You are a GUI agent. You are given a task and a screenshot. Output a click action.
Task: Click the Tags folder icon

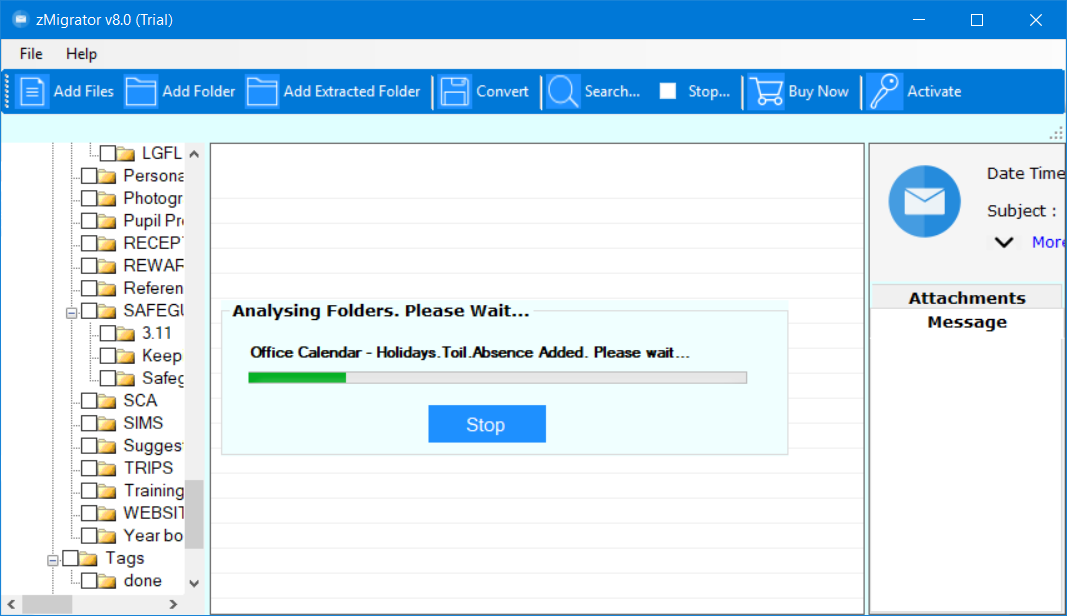88,558
